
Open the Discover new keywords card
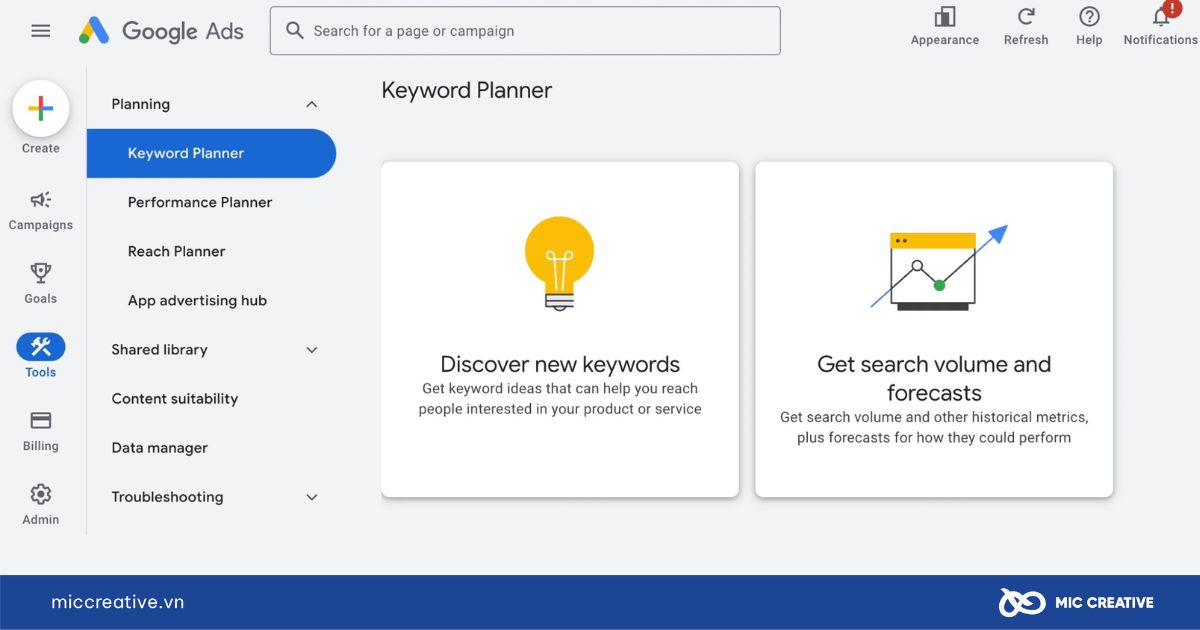pos(560,329)
